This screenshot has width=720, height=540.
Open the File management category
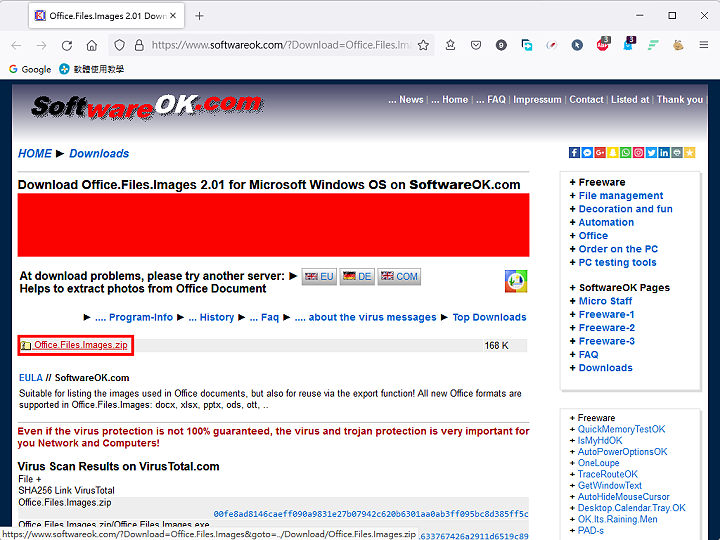click(x=621, y=196)
